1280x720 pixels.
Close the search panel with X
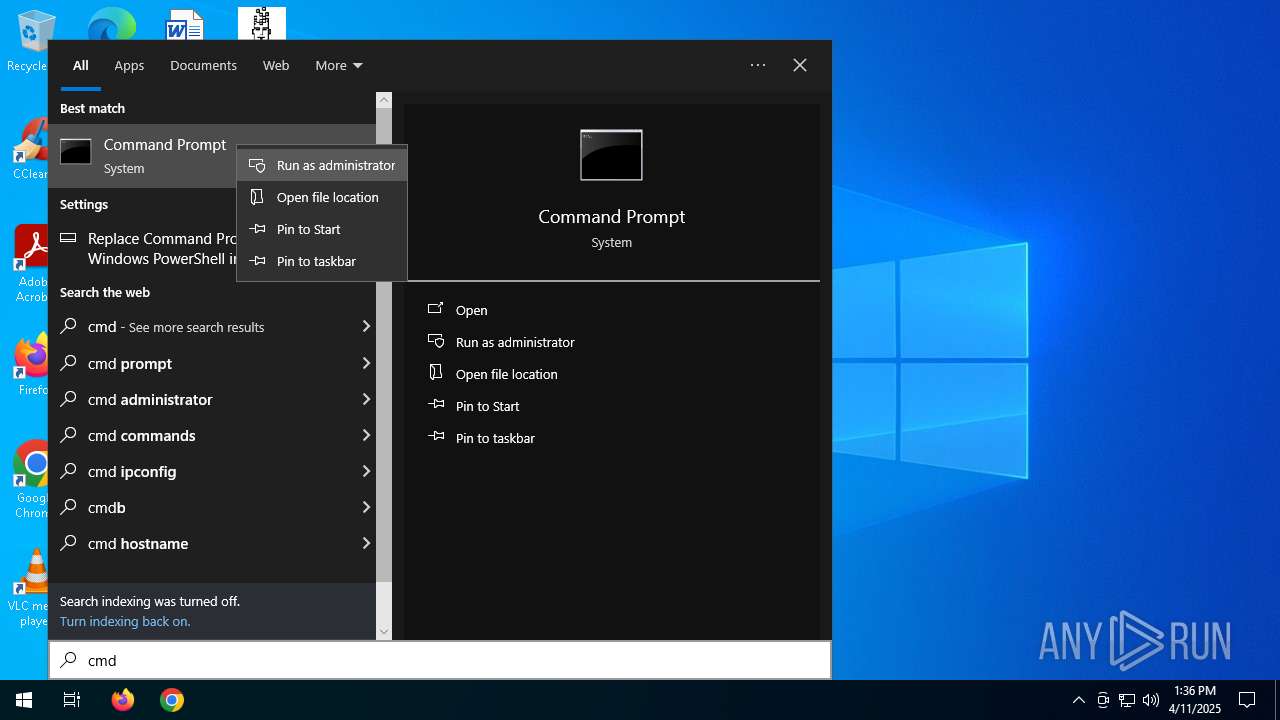tap(800, 65)
